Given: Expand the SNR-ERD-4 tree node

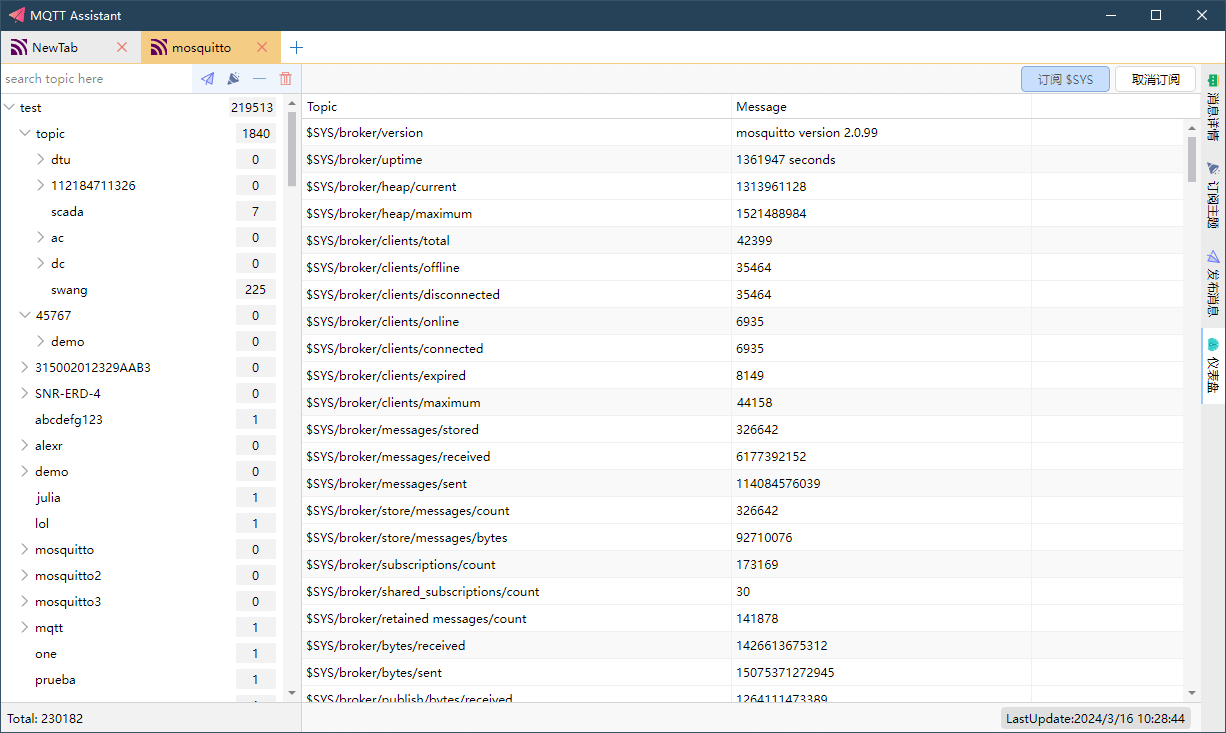Looking at the screenshot, I should tap(25, 394).
